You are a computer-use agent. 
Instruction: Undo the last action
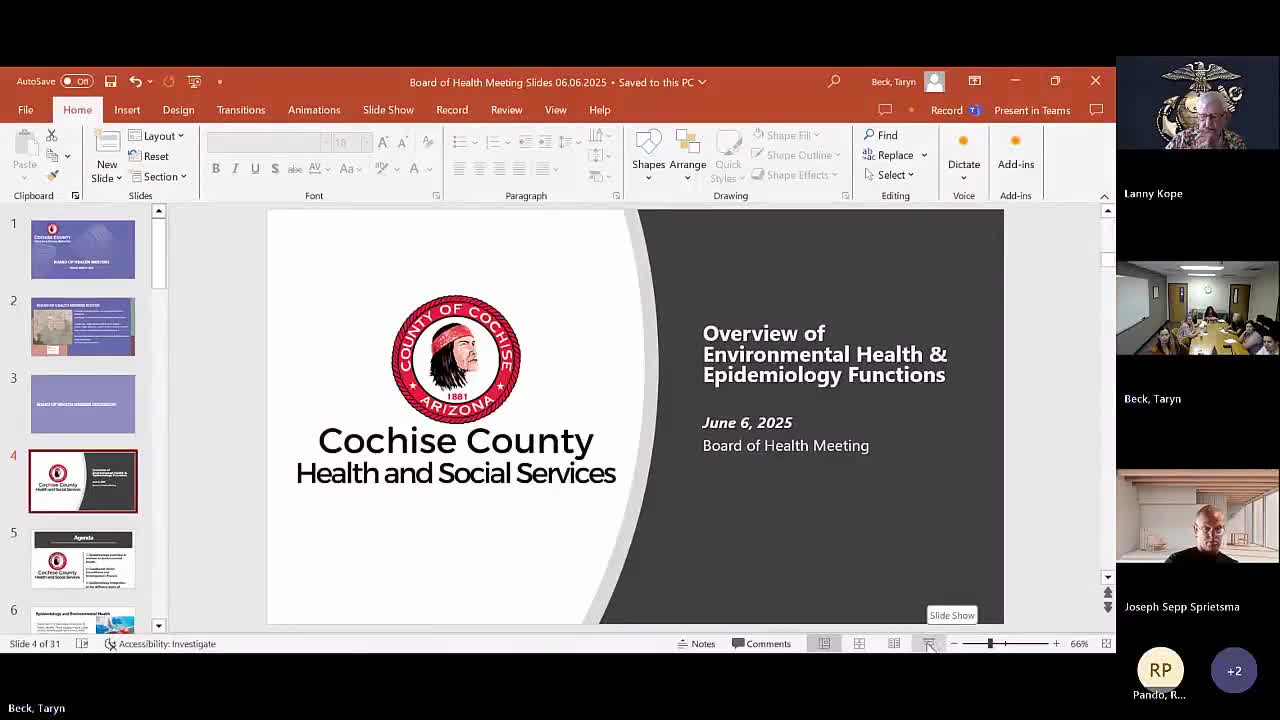pos(135,81)
